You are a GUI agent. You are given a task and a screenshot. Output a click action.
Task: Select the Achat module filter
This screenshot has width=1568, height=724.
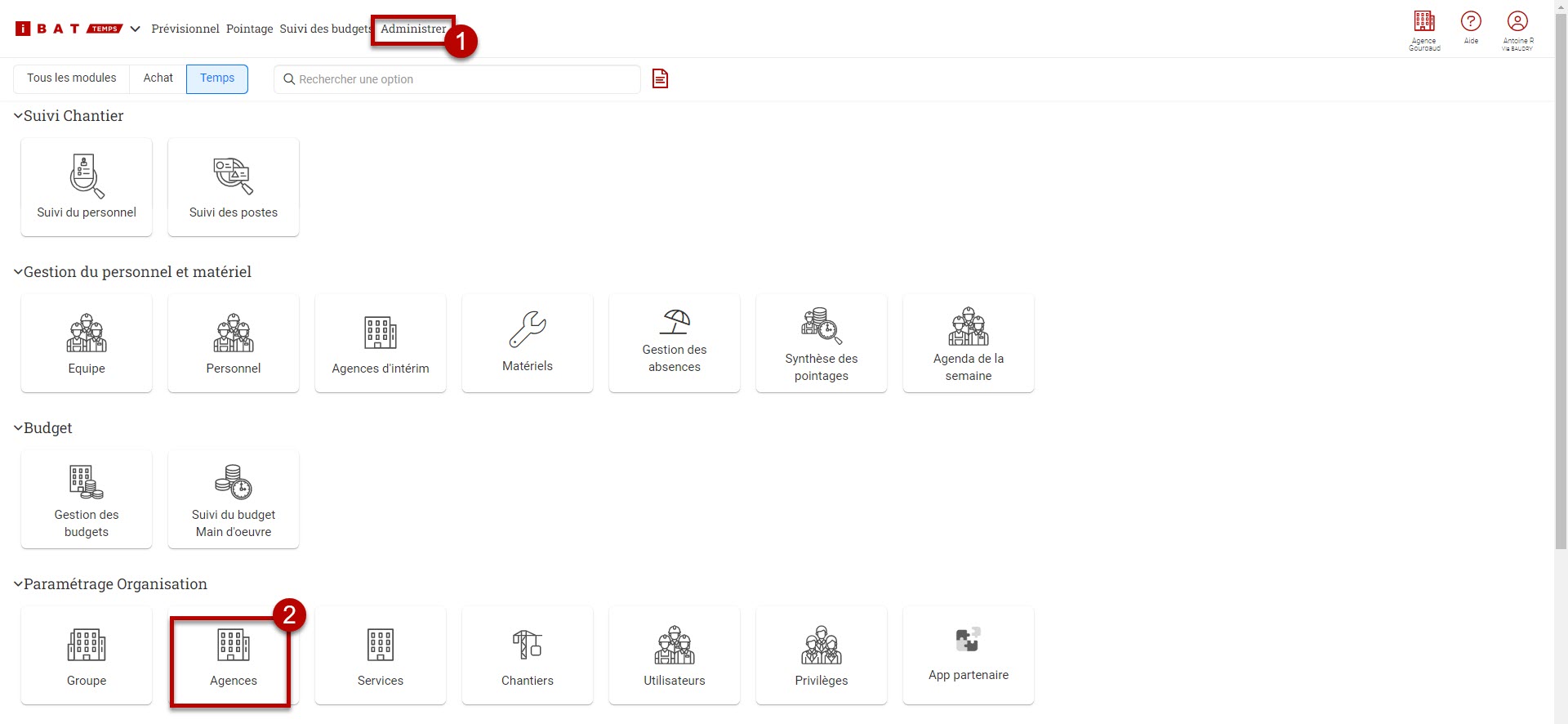coord(158,78)
